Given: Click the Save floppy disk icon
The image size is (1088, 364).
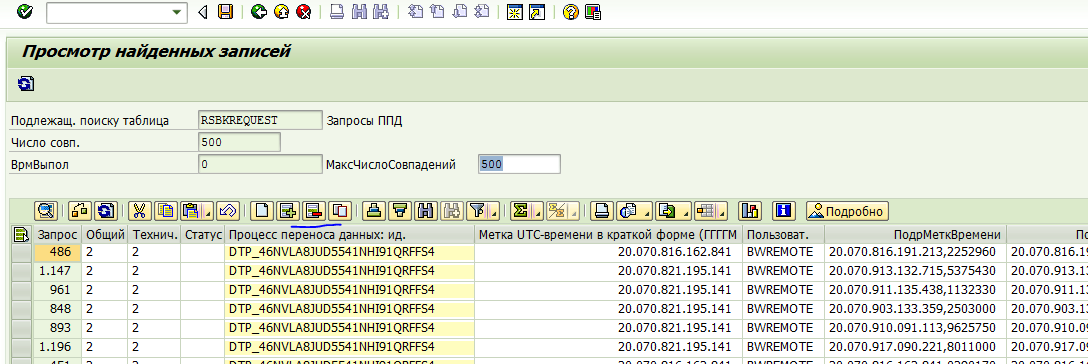Looking at the screenshot, I should (x=225, y=12).
